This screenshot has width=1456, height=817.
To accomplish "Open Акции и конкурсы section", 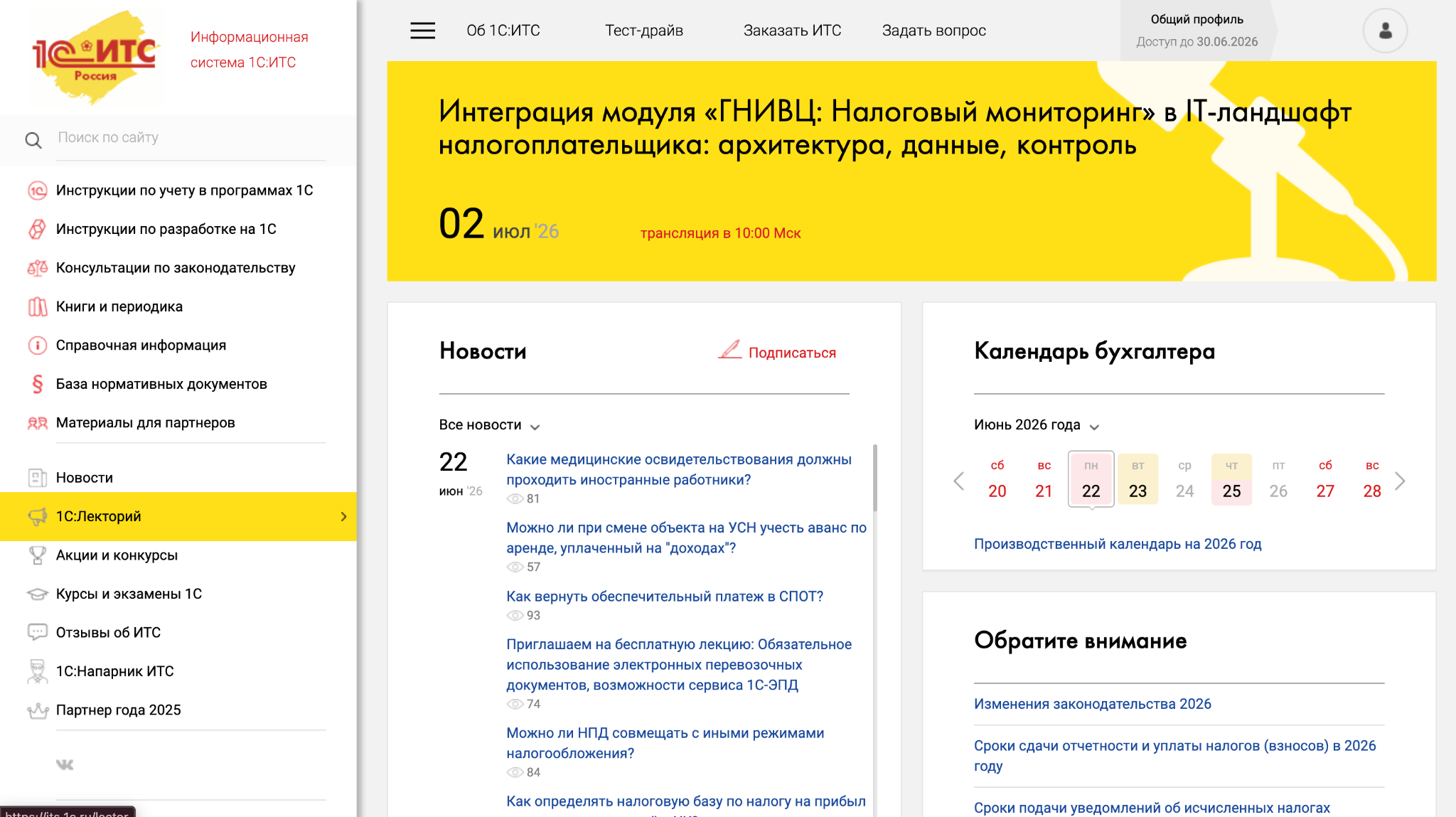I will point(117,555).
